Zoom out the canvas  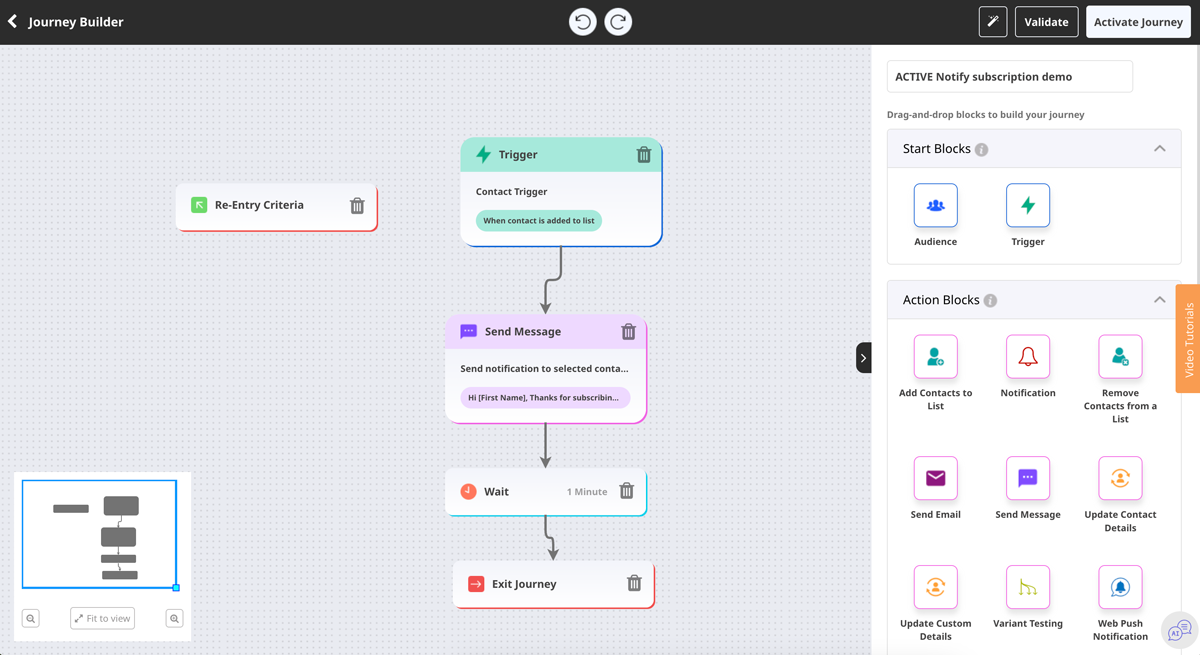click(x=31, y=619)
